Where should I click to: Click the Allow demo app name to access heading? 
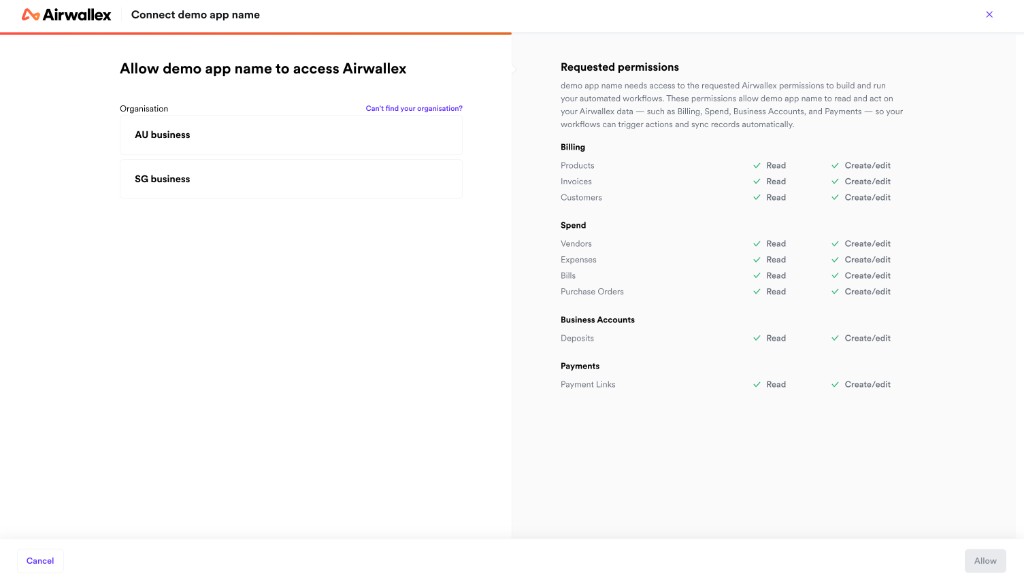(x=263, y=69)
